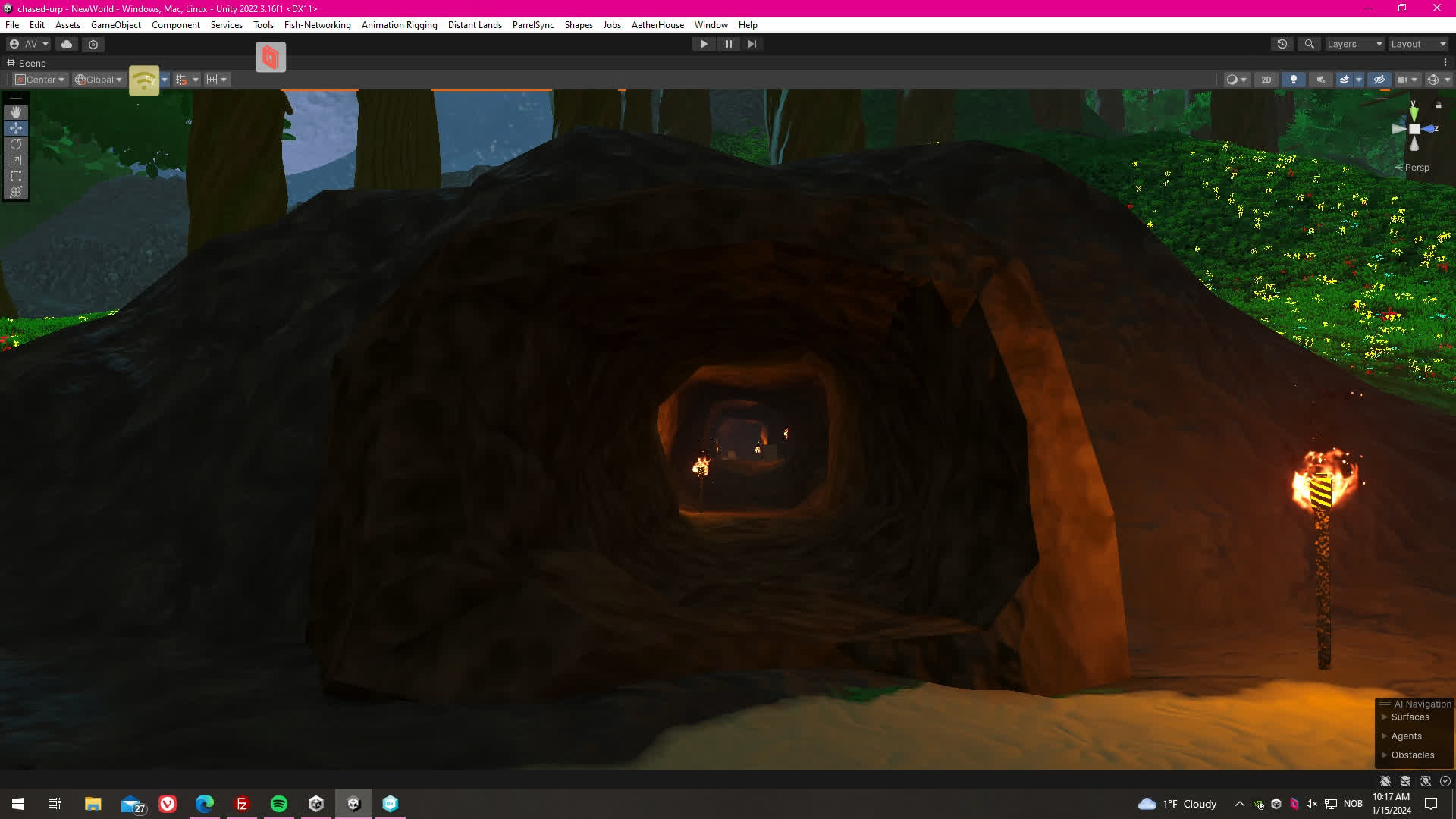Image resolution: width=1456 pixels, height=819 pixels.
Task: Click the Step frame button
Action: 752,44
